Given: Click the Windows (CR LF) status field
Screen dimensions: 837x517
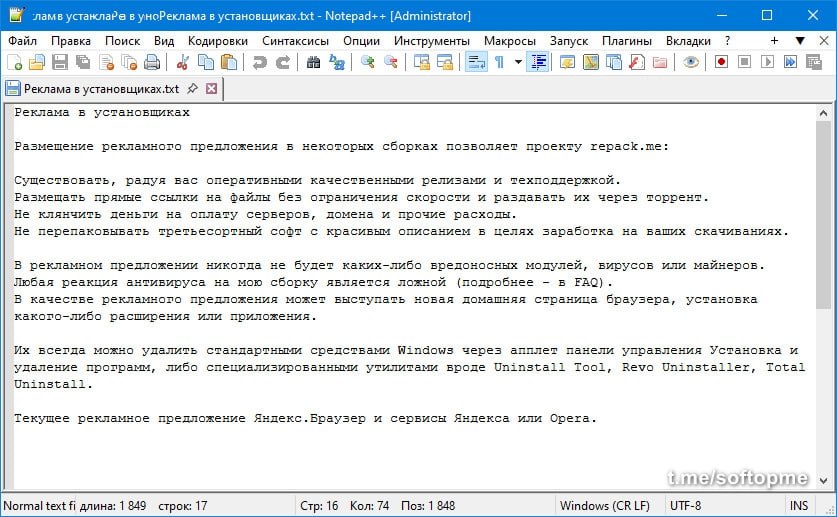Looking at the screenshot, I should click(605, 505).
